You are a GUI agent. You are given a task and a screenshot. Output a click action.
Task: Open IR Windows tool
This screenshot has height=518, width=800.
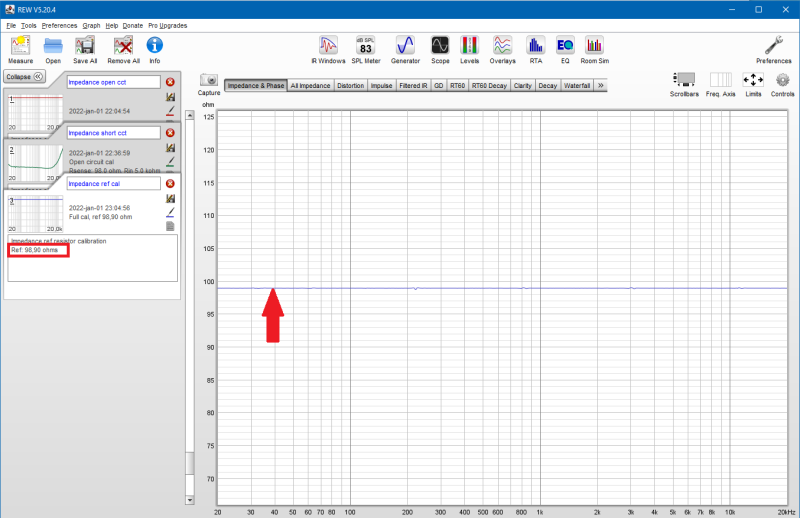[x=328, y=50]
